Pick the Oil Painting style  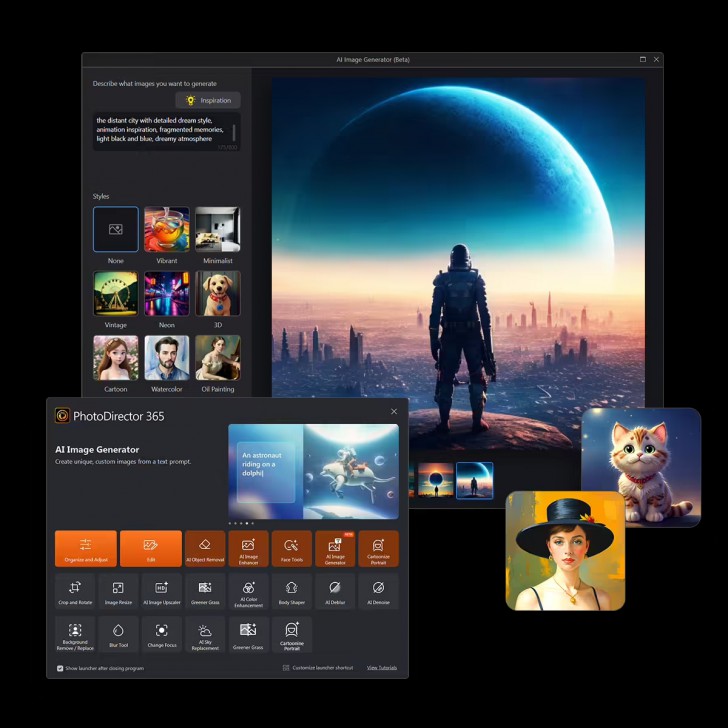click(218, 358)
